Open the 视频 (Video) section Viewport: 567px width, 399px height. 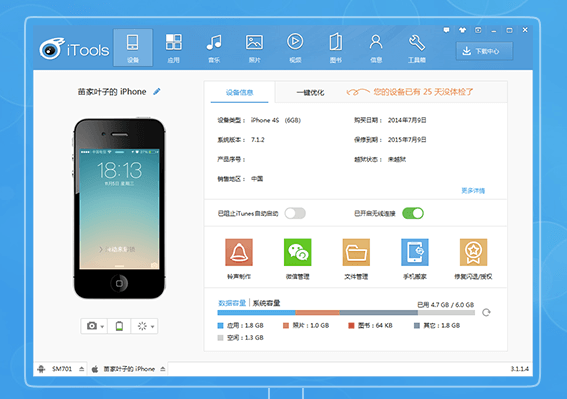point(295,48)
